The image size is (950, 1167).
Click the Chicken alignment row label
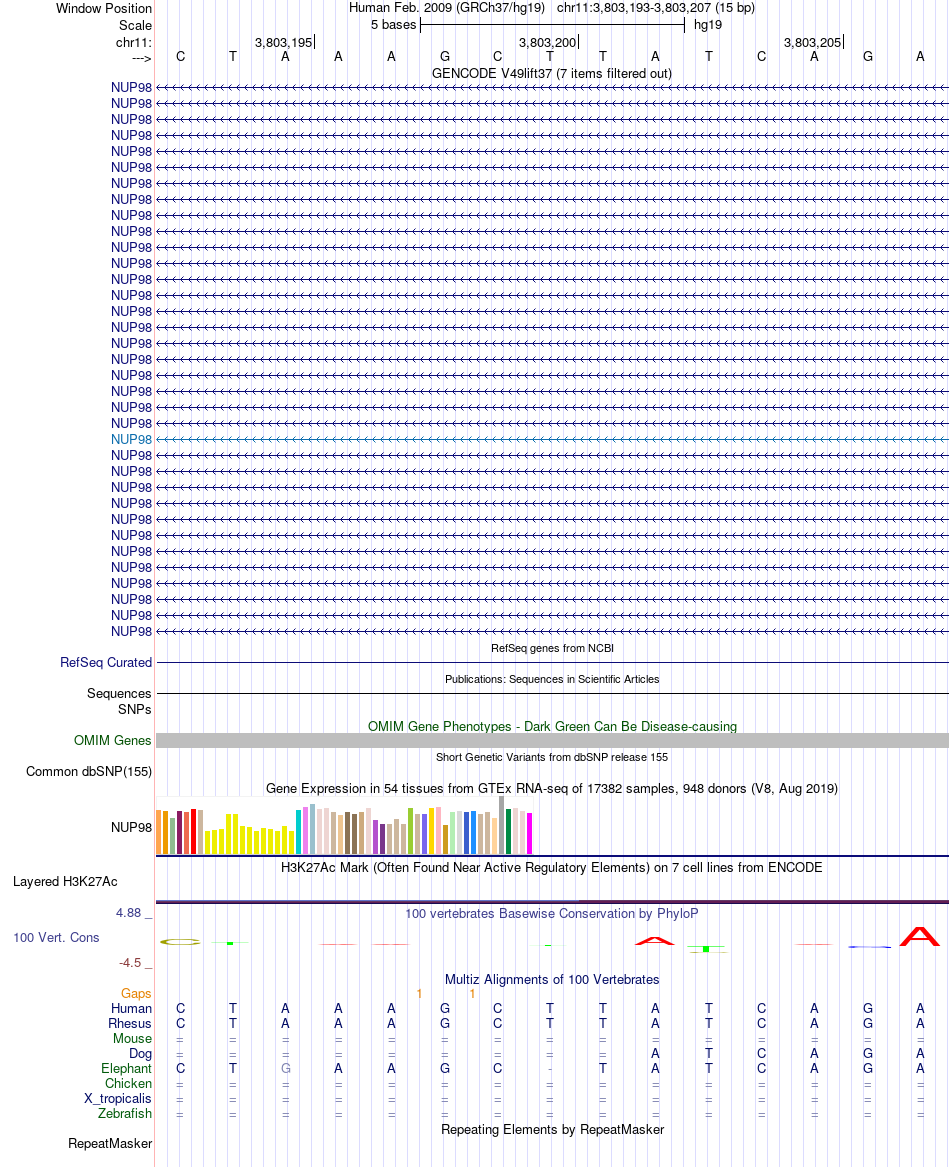pos(128,1084)
